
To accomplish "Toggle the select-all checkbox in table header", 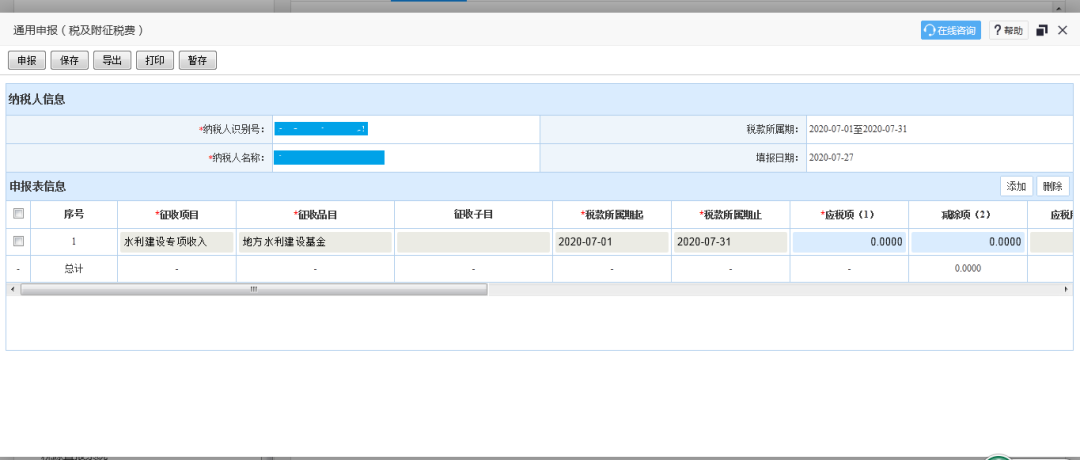I will 18,214.
